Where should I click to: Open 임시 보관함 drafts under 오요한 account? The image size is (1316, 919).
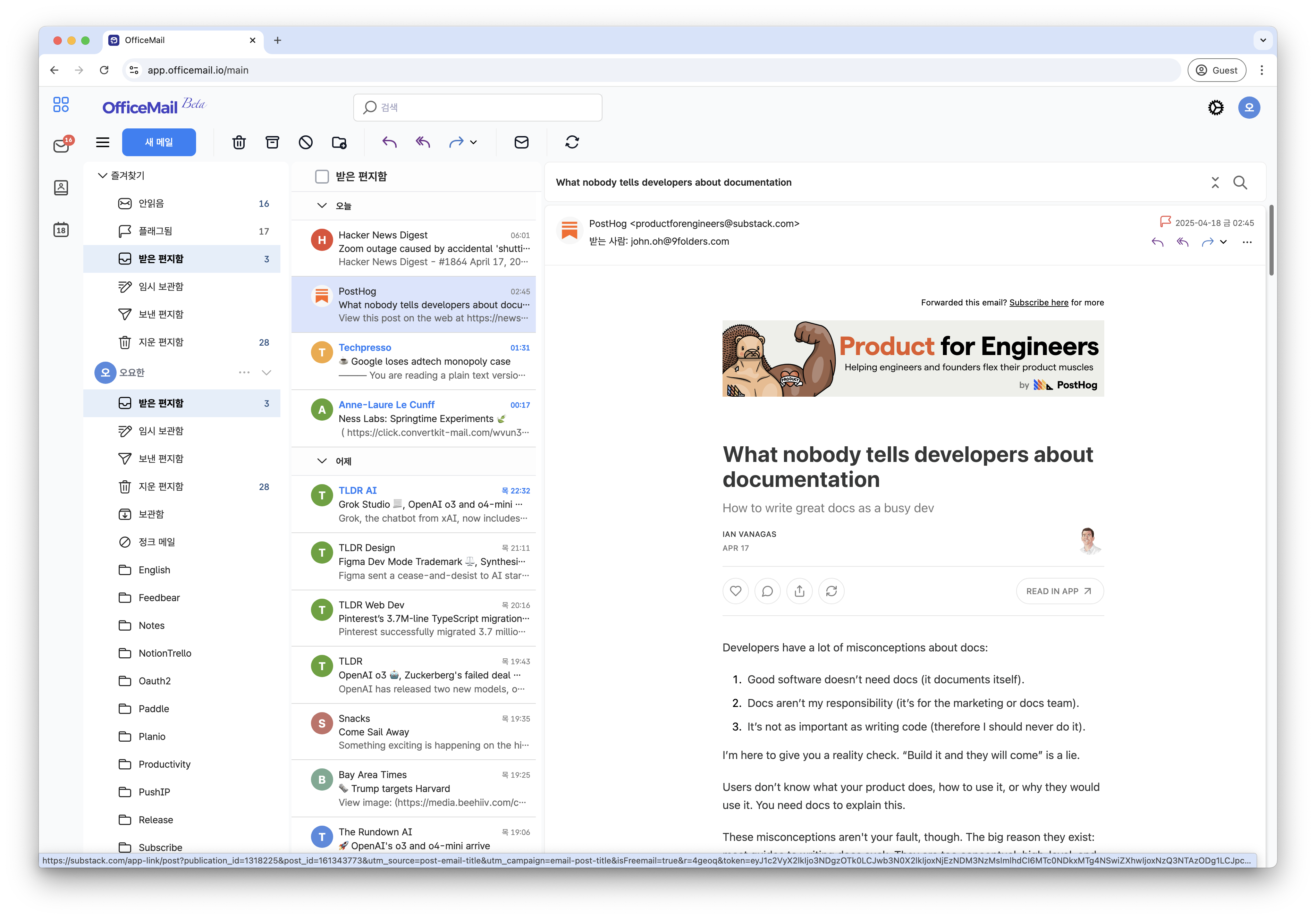pos(182,431)
